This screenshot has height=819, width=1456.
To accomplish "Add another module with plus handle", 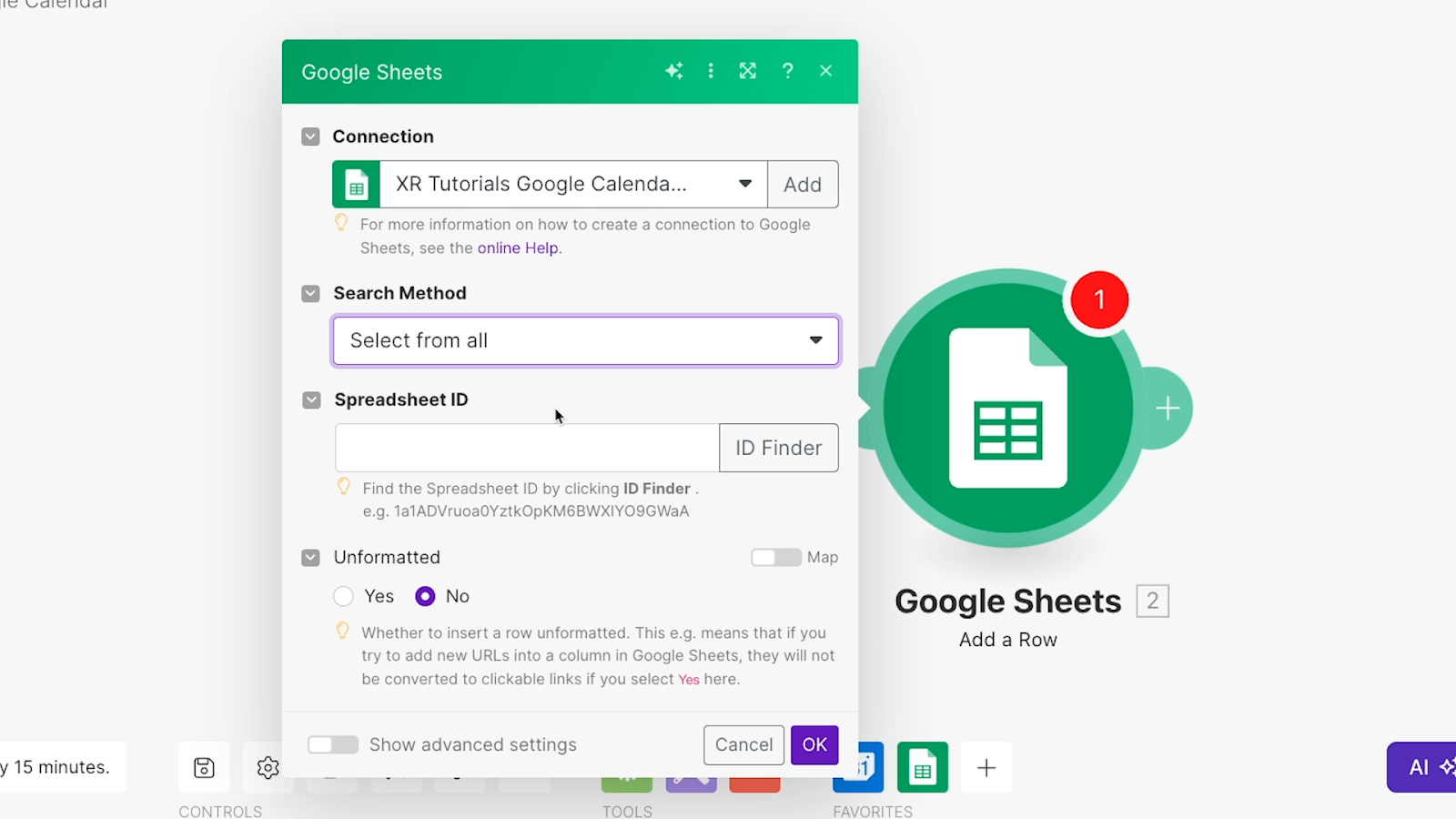I will click(1168, 408).
